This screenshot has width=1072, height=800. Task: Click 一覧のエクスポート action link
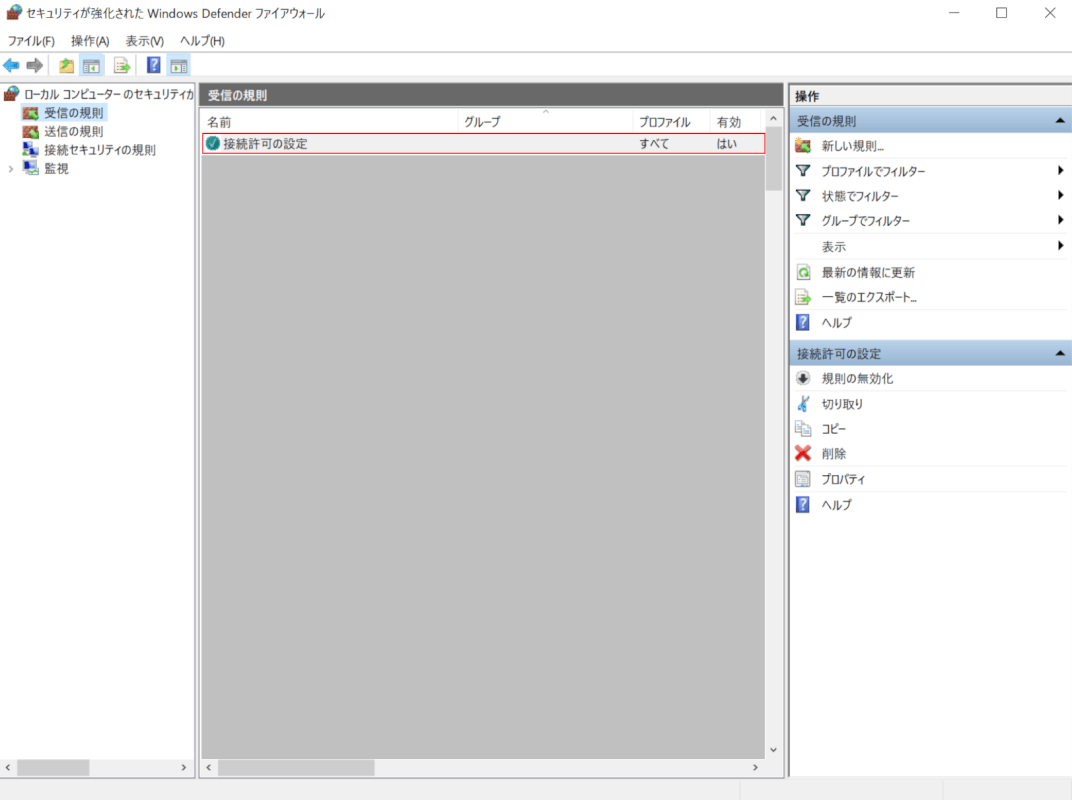(x=869, y=298)
